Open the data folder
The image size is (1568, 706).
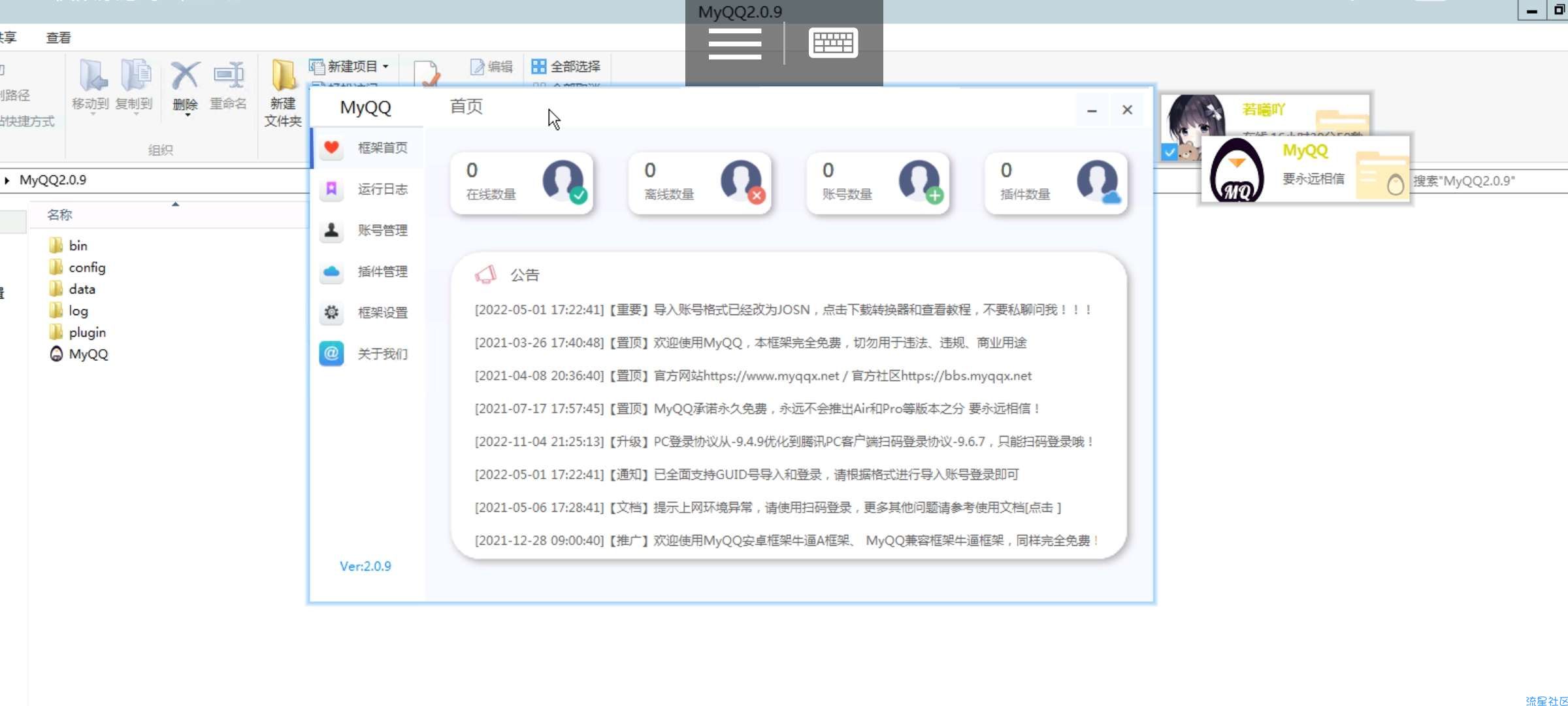coord(73,289)
